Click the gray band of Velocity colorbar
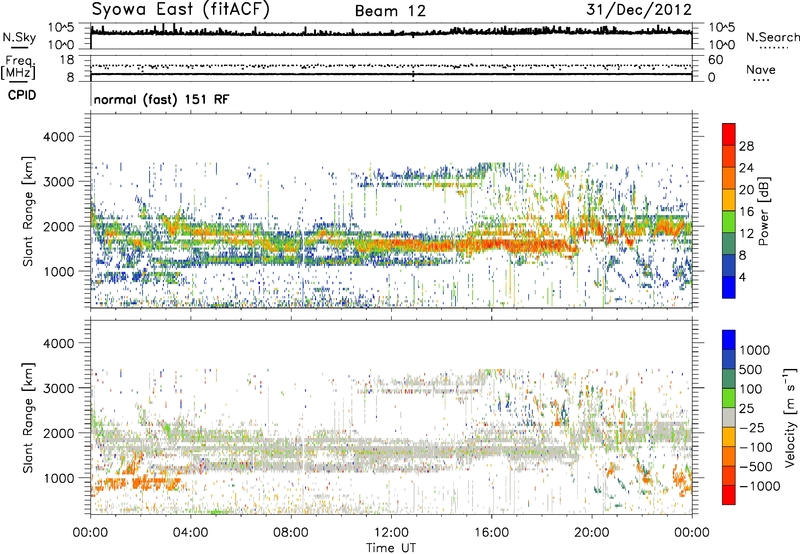The width and height of the screenshot is (800, 554). 729,417
